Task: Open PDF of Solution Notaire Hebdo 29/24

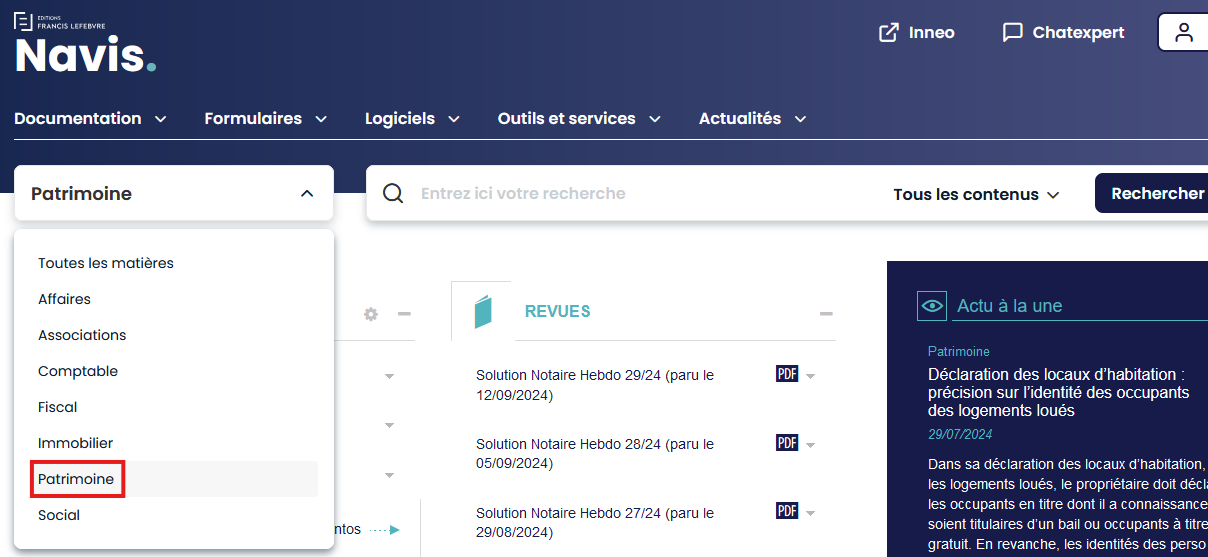Action: click(x=787, y=374)
